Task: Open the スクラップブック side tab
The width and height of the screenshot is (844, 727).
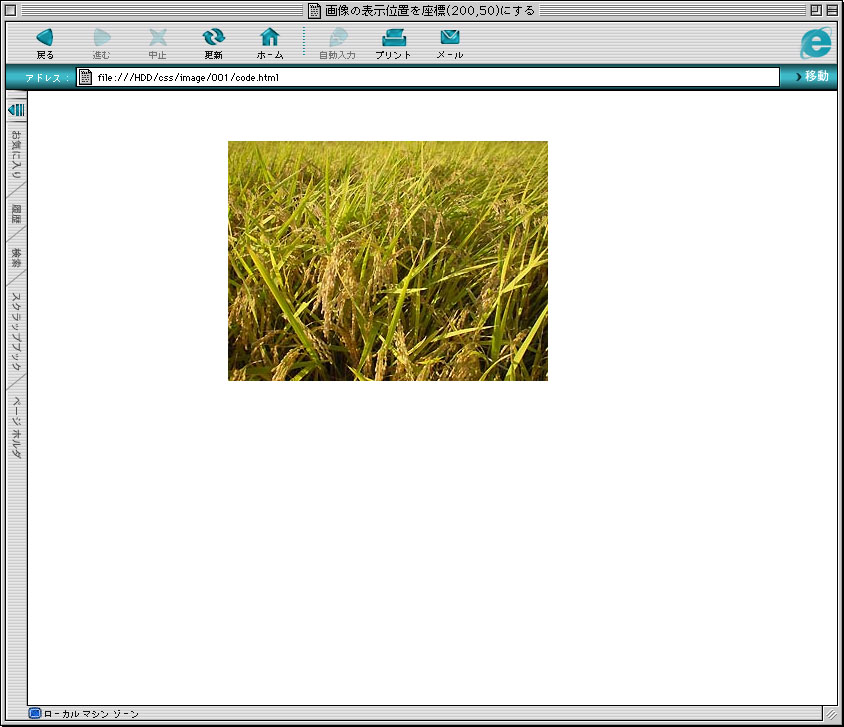Action: pyautogui.click(x=16, y=331)
